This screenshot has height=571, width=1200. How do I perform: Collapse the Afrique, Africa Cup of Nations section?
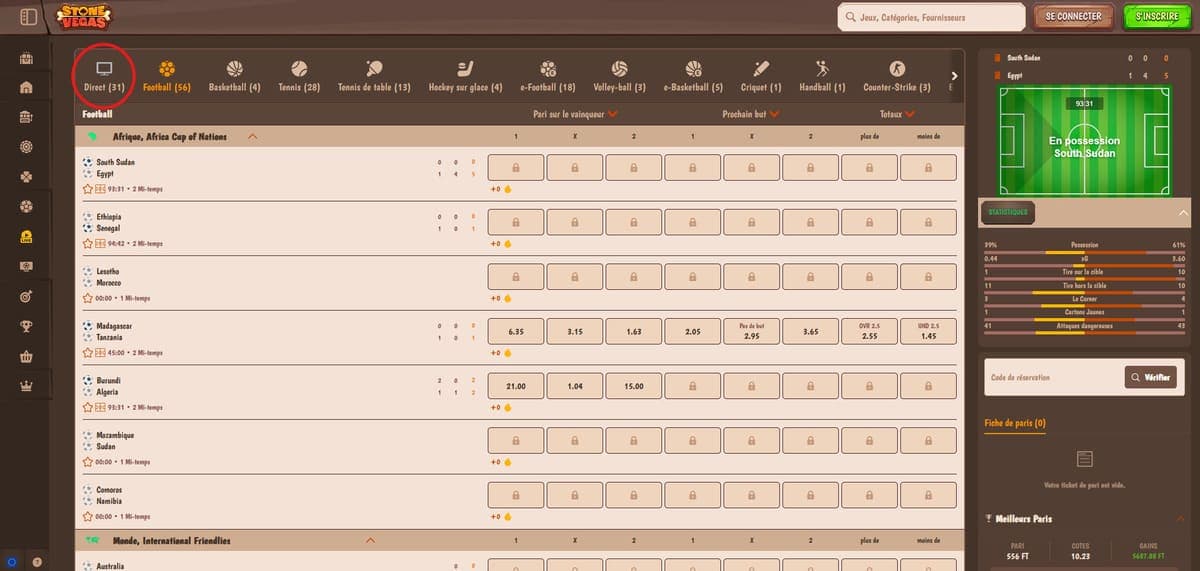252,137
